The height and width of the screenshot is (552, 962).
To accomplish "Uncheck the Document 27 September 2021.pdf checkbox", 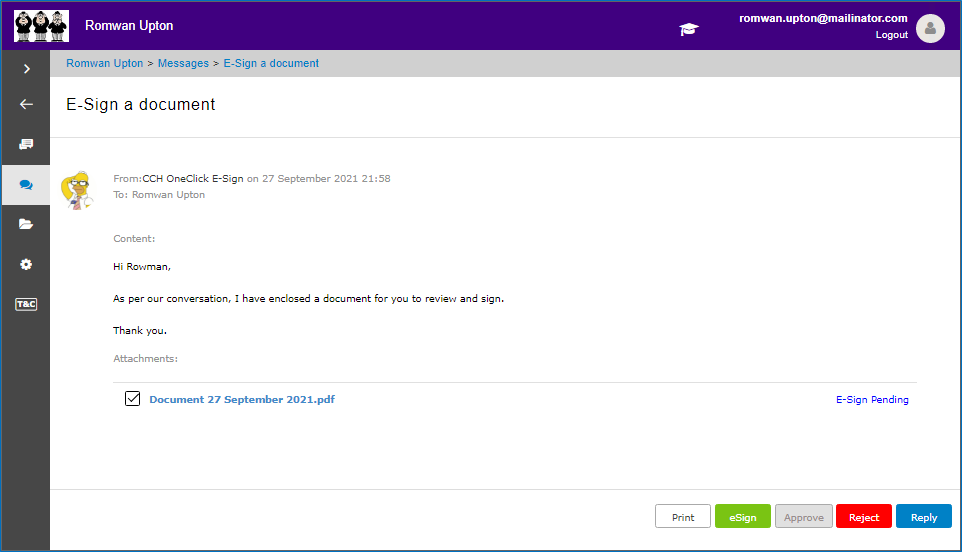I will [x=133, y=399].
